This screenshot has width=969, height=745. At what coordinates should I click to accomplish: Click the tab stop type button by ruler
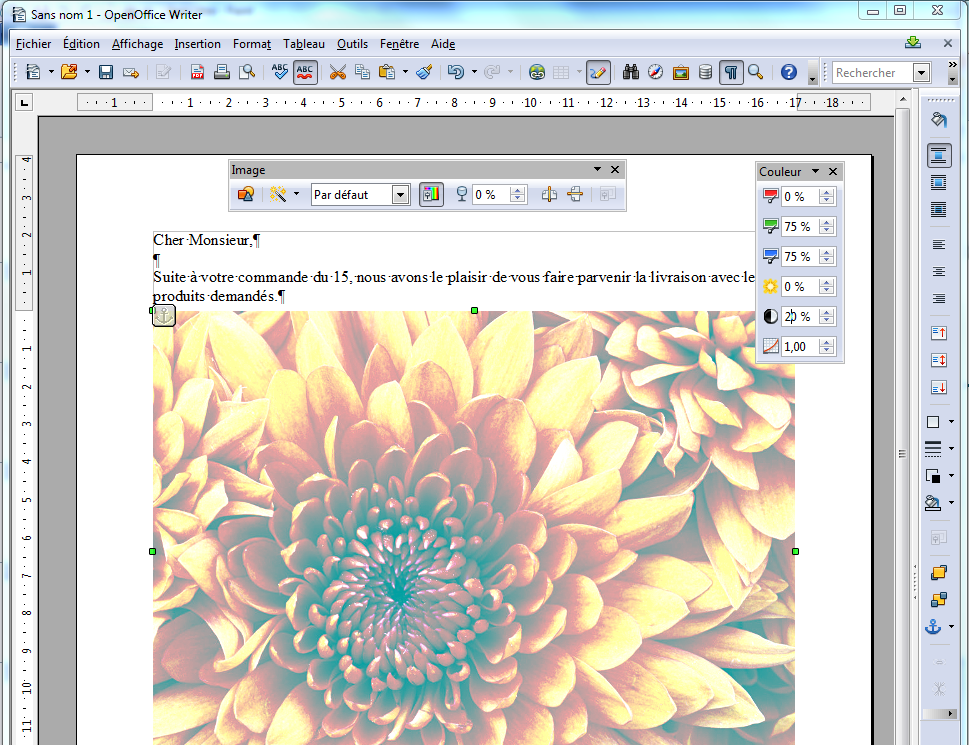pos(24,102)
